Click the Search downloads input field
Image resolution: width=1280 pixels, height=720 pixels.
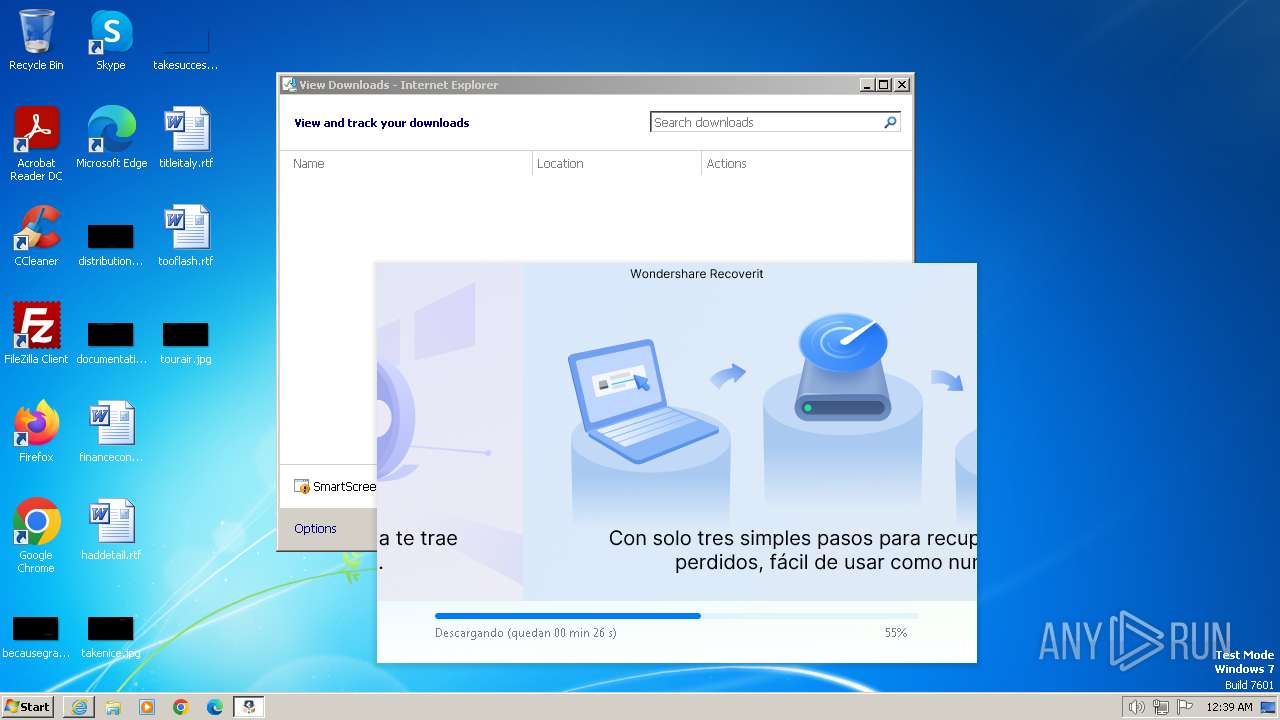tap(766, 122)
